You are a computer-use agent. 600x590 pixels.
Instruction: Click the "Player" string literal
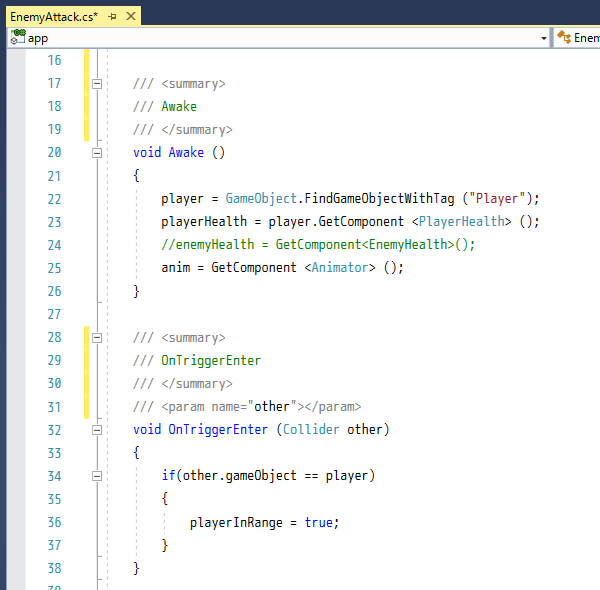pos(497,199)
